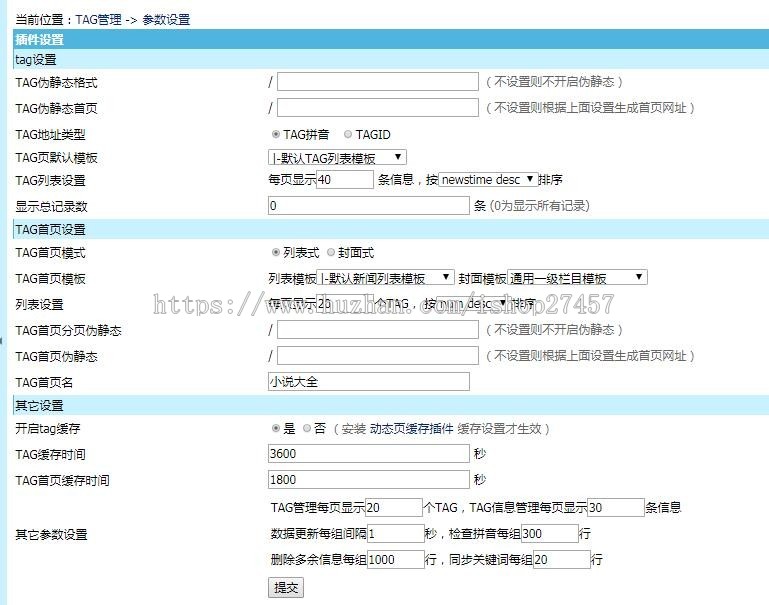Viewport: 769px width, 605px height.
Task: Open the newstime desc sort dropdown
Action: (x=488, y=179)
